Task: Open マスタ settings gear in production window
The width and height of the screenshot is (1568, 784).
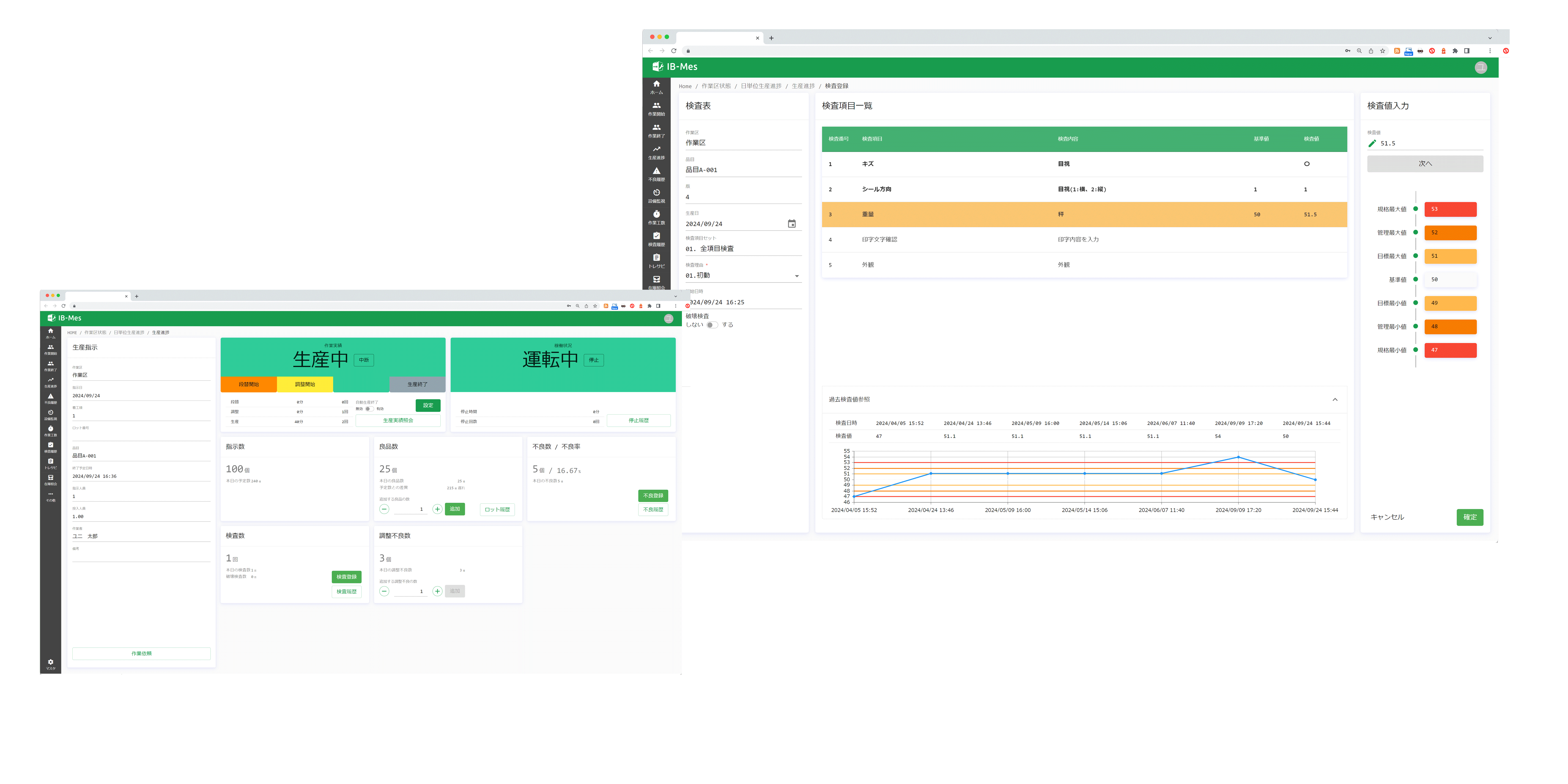Action: click(x=51, y=664)
